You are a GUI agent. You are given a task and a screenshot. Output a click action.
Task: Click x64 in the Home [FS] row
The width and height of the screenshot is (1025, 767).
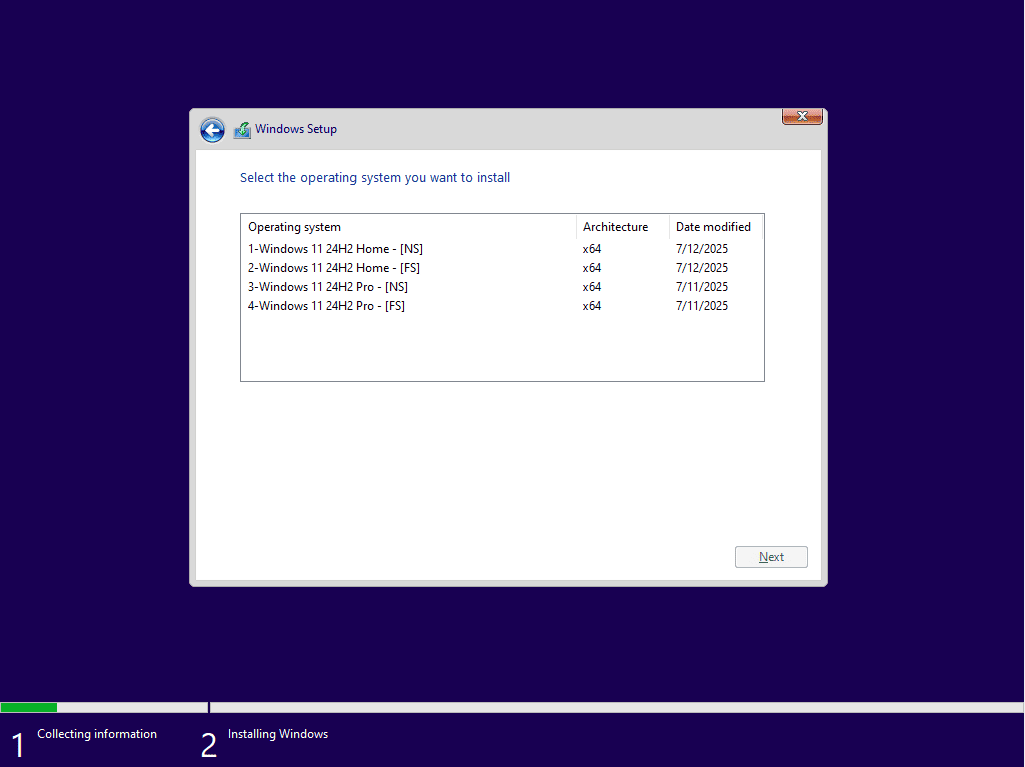tap(592, 268)
